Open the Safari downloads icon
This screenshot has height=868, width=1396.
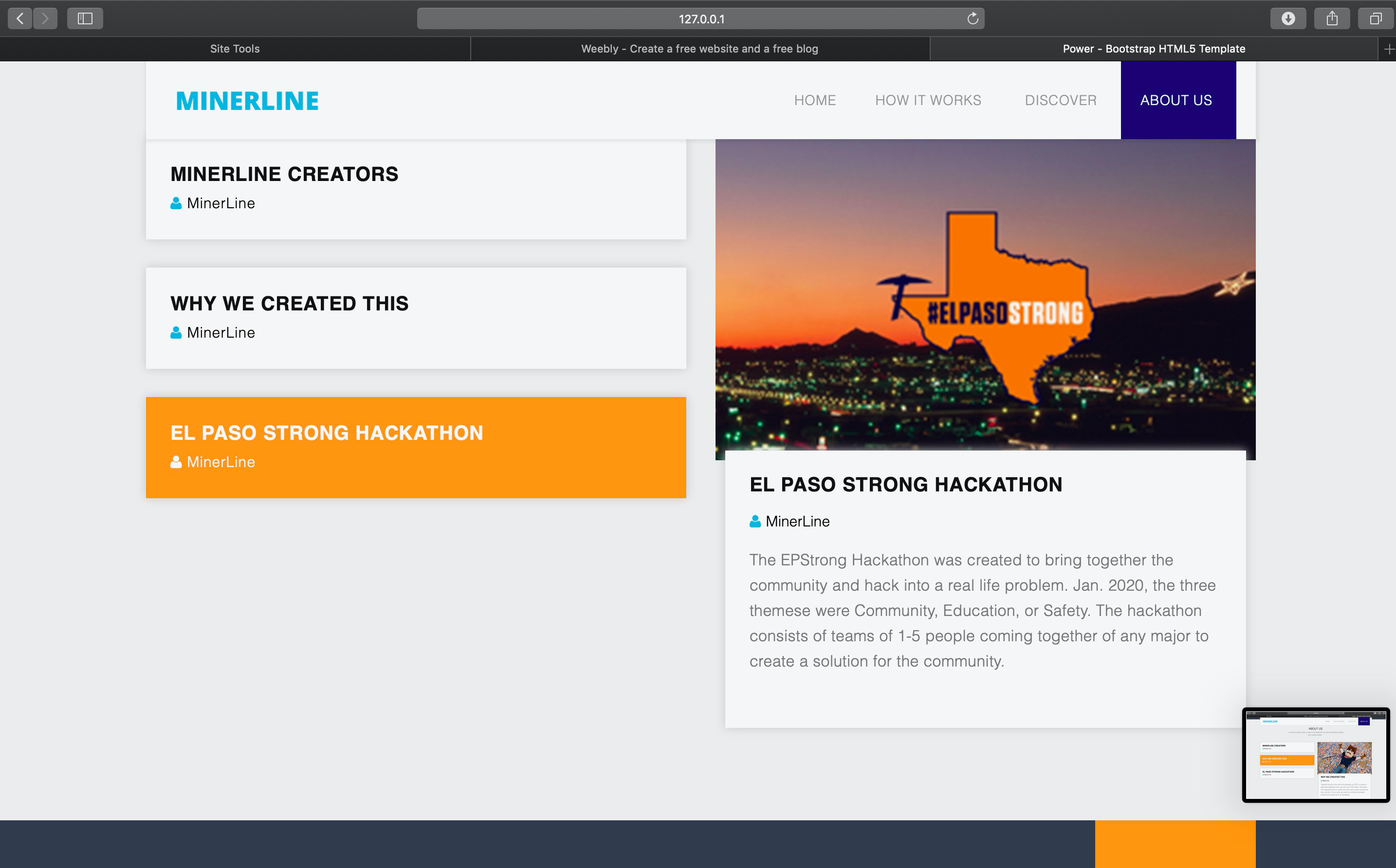pyautogui.click(x=1288, y=18)
